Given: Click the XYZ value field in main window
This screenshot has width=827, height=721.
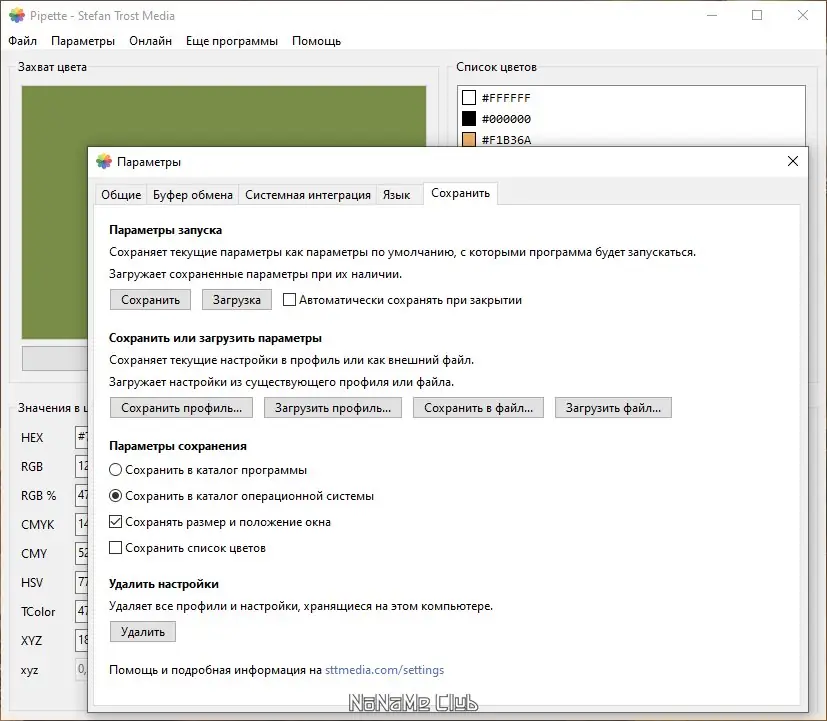Looking at the screenshot, I should [x=81, y=640].
